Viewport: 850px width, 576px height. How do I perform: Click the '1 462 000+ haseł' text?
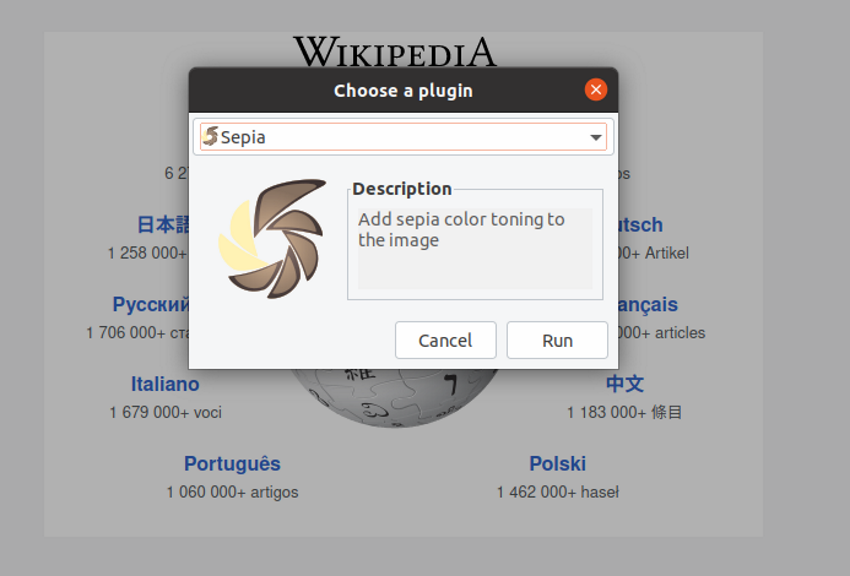[x=557, y=492]
